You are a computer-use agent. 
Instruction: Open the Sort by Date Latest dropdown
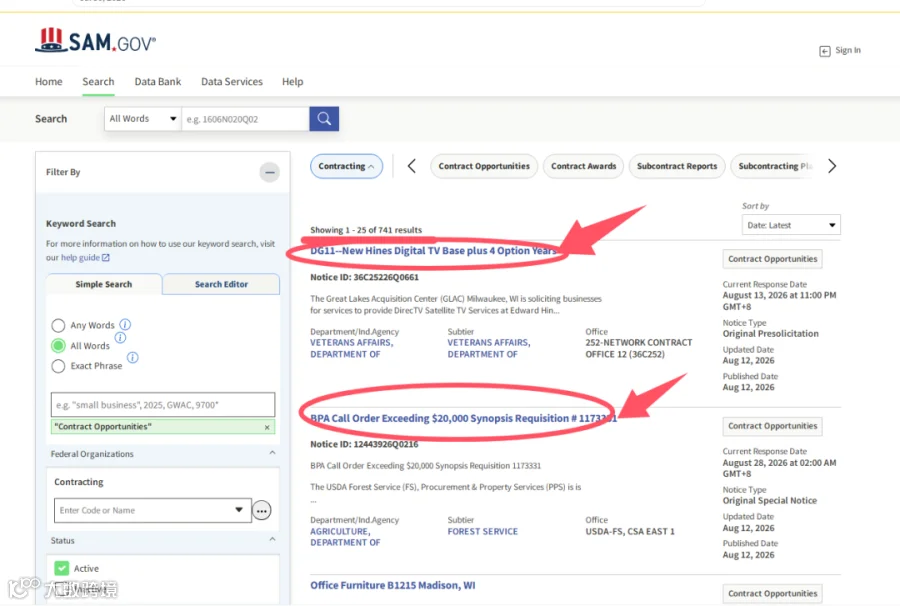(791, 225)
